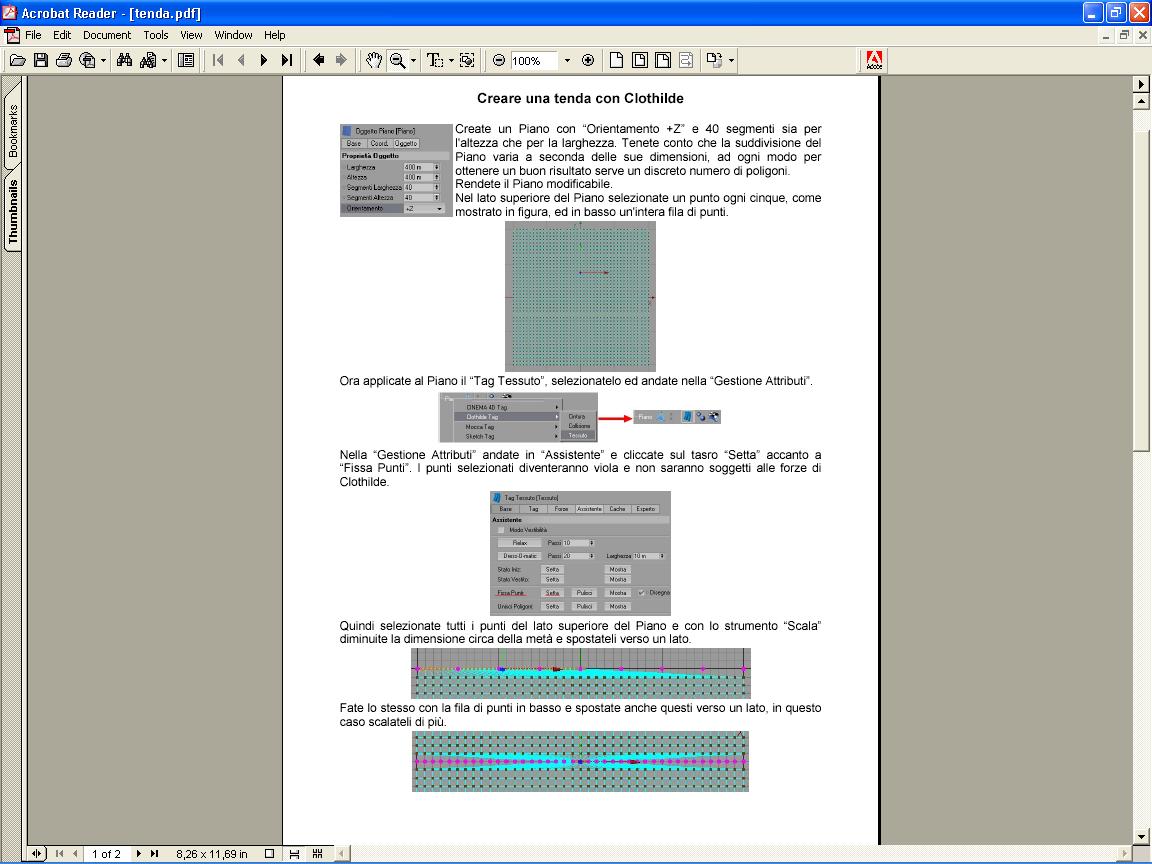
Task: Restore the inner document window
Action: point(1124,35)
